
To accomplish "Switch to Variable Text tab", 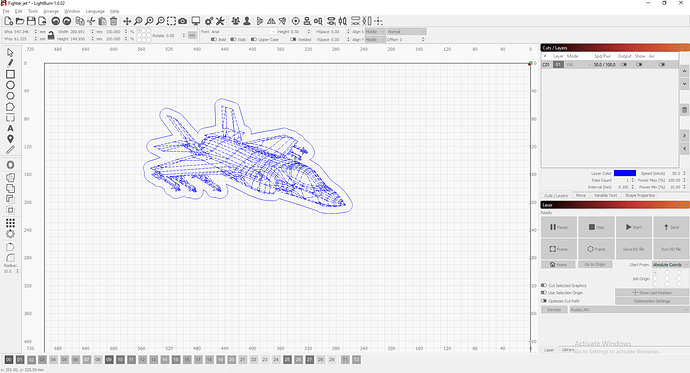I will (x=606, y=195).
